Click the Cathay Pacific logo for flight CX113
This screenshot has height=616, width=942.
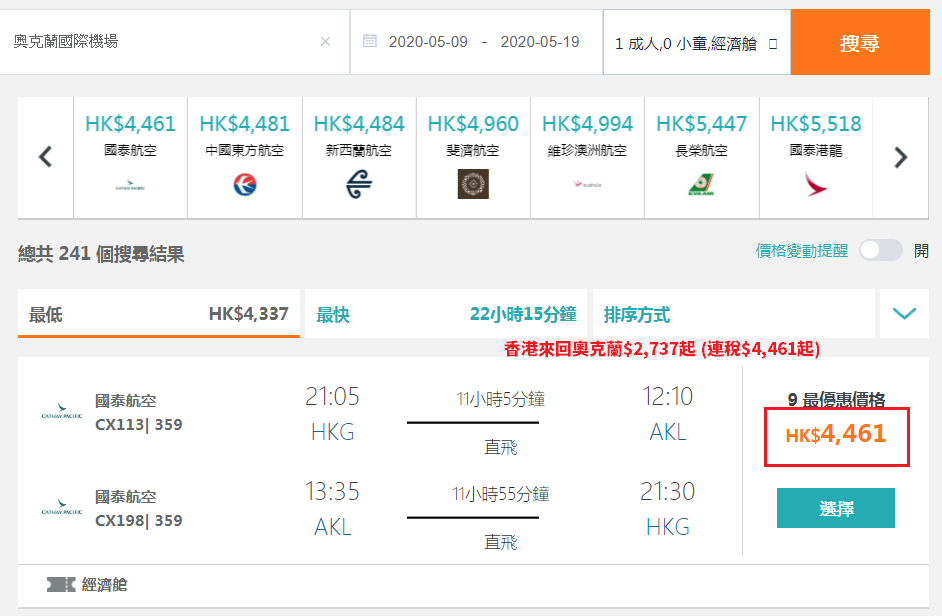62,412
